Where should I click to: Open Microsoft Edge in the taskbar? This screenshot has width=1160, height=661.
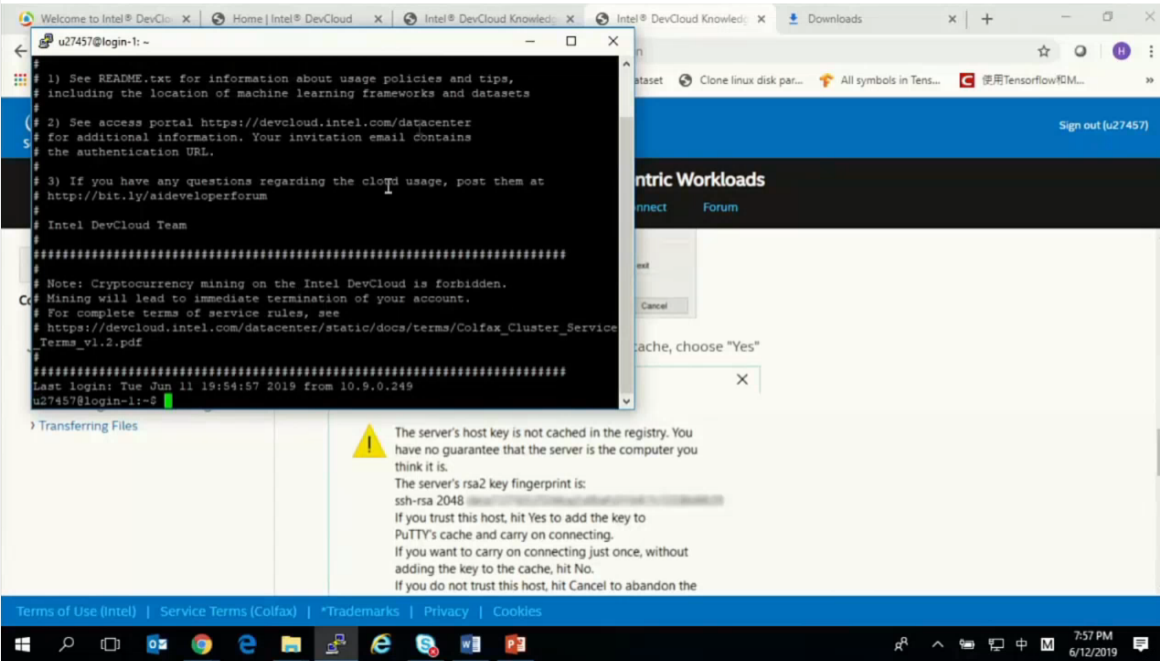(246, 645)
